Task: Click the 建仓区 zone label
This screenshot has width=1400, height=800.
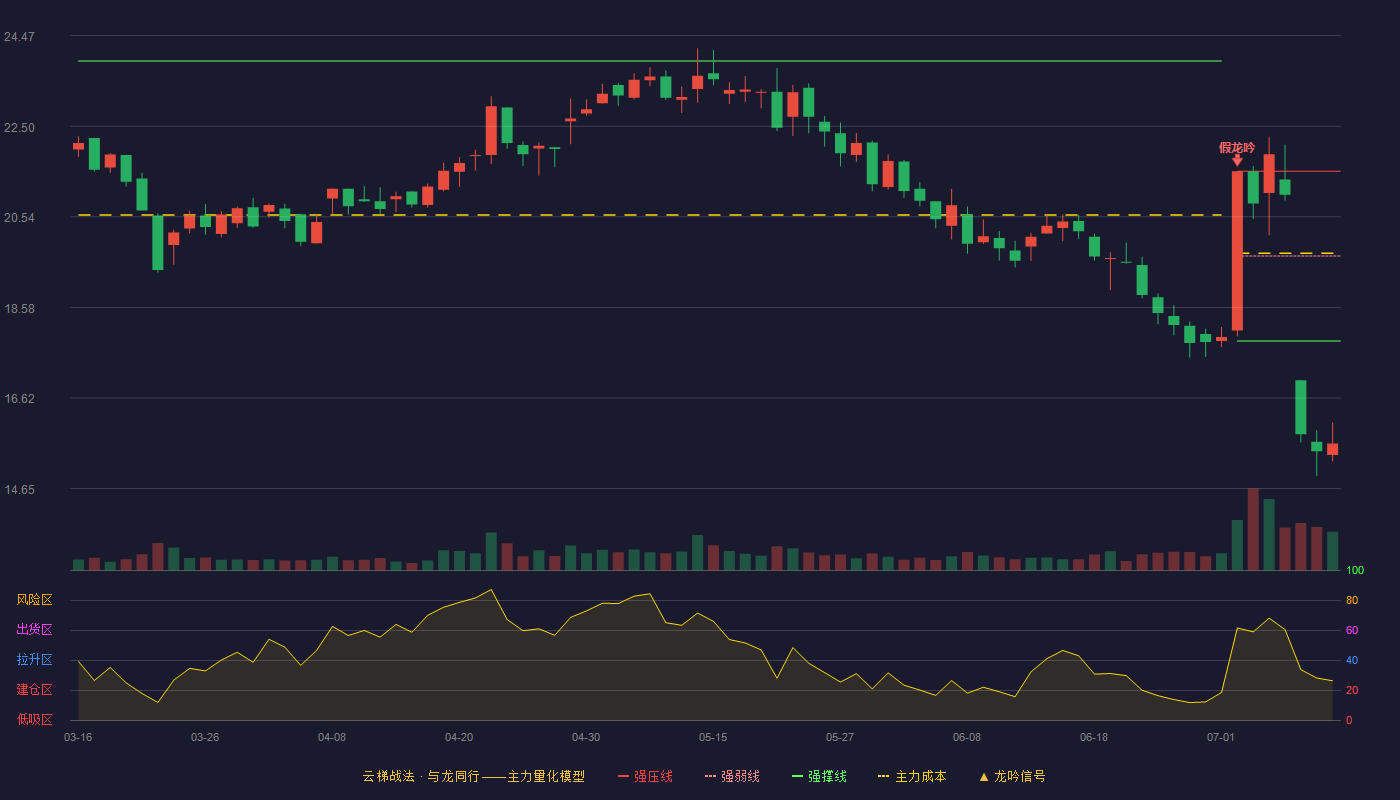Action: point(34,690)
